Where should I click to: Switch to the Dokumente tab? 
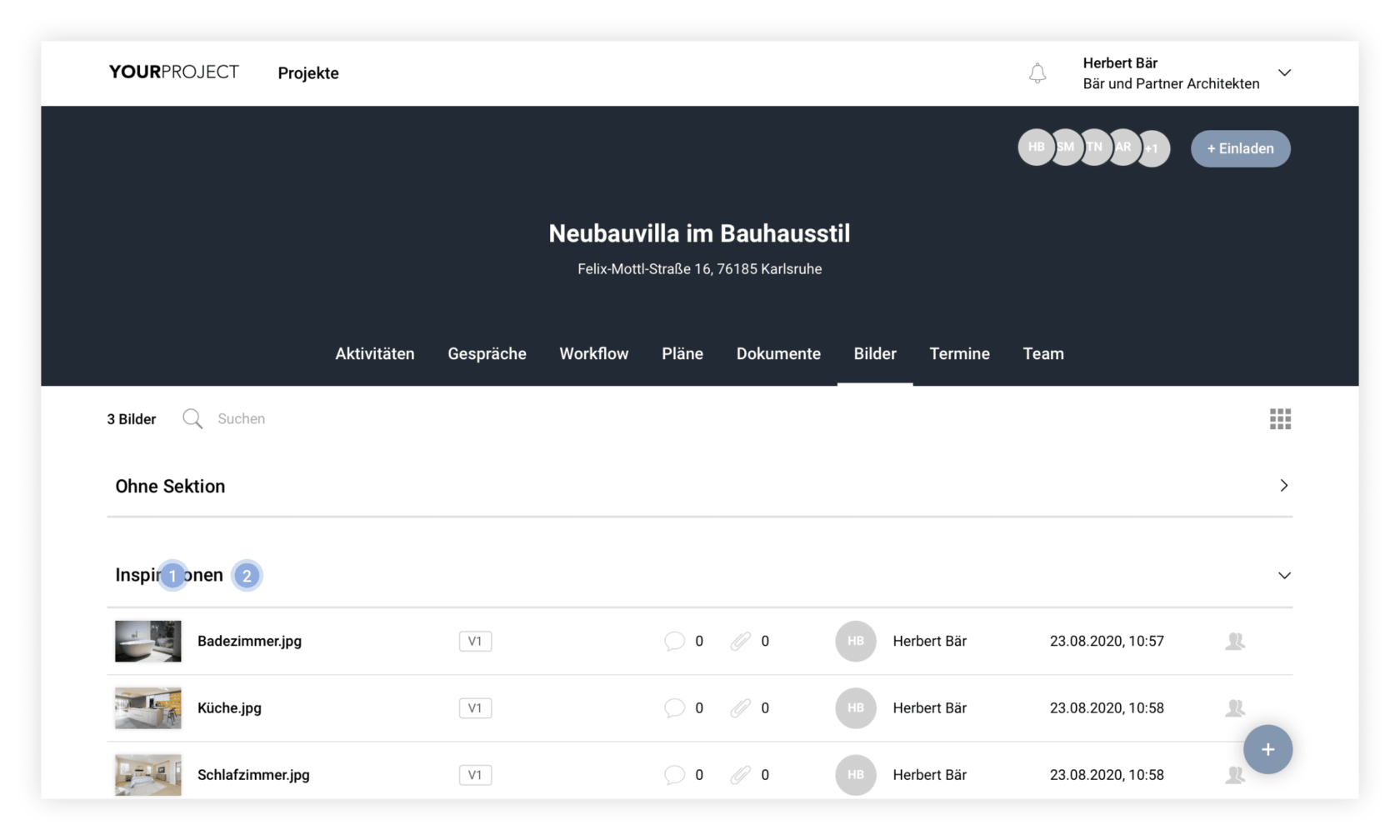pos(778,354)
